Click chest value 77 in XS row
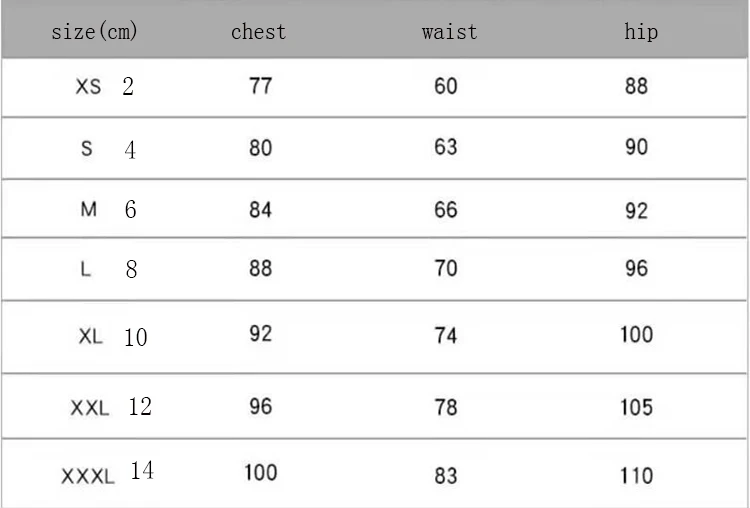This screenshot has width=750, height=508. pos(260,86)
